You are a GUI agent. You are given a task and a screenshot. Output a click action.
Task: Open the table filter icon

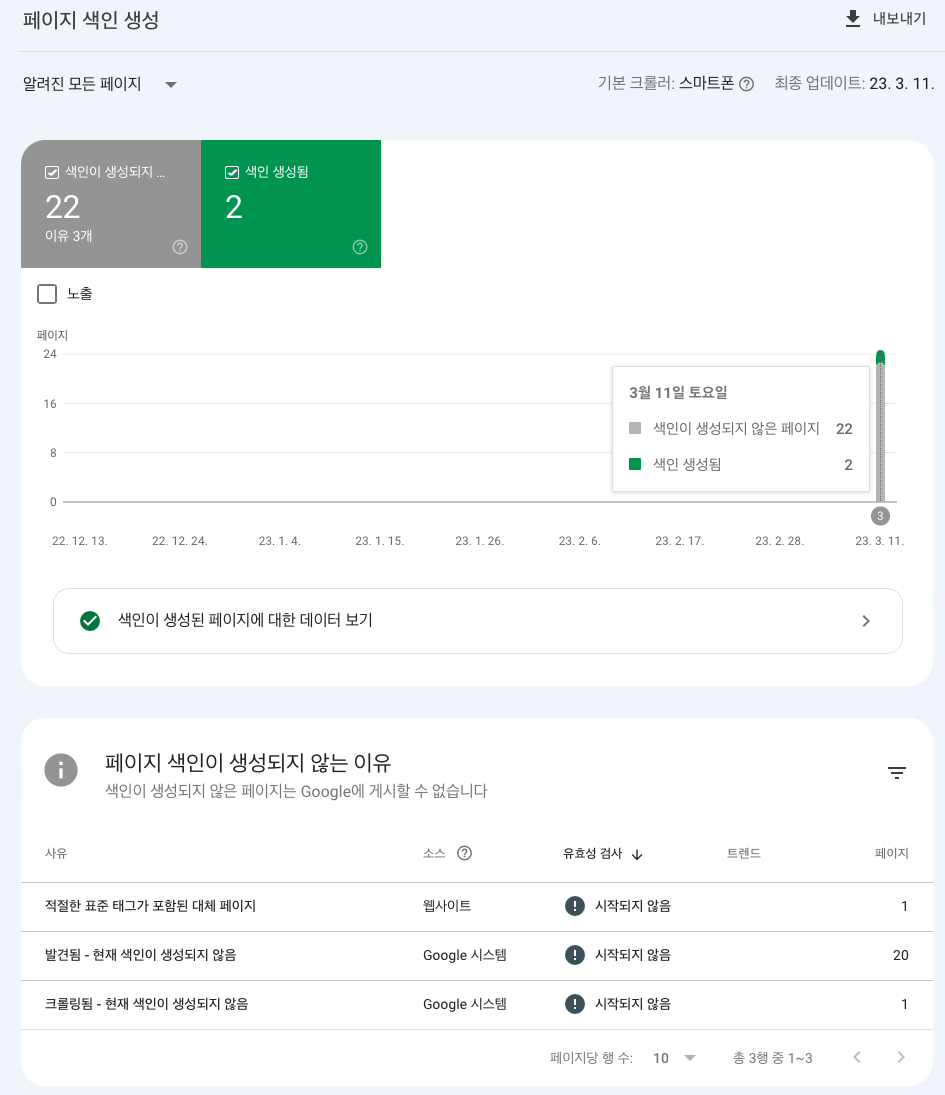[897, 772]
